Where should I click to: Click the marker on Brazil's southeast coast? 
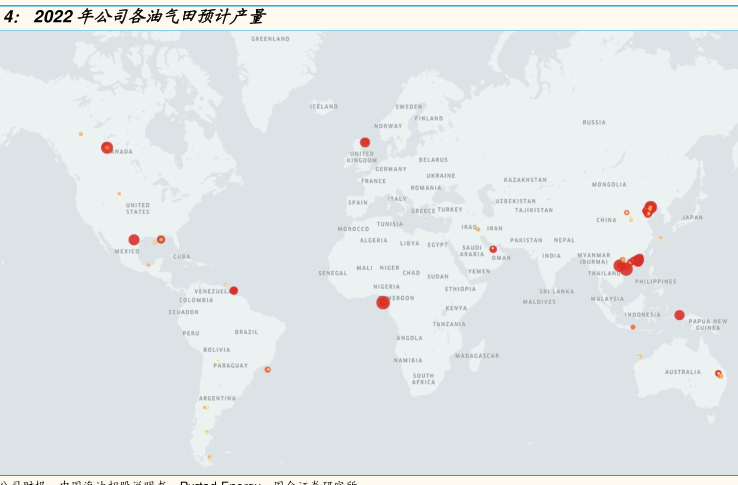[x=268, y=370]
